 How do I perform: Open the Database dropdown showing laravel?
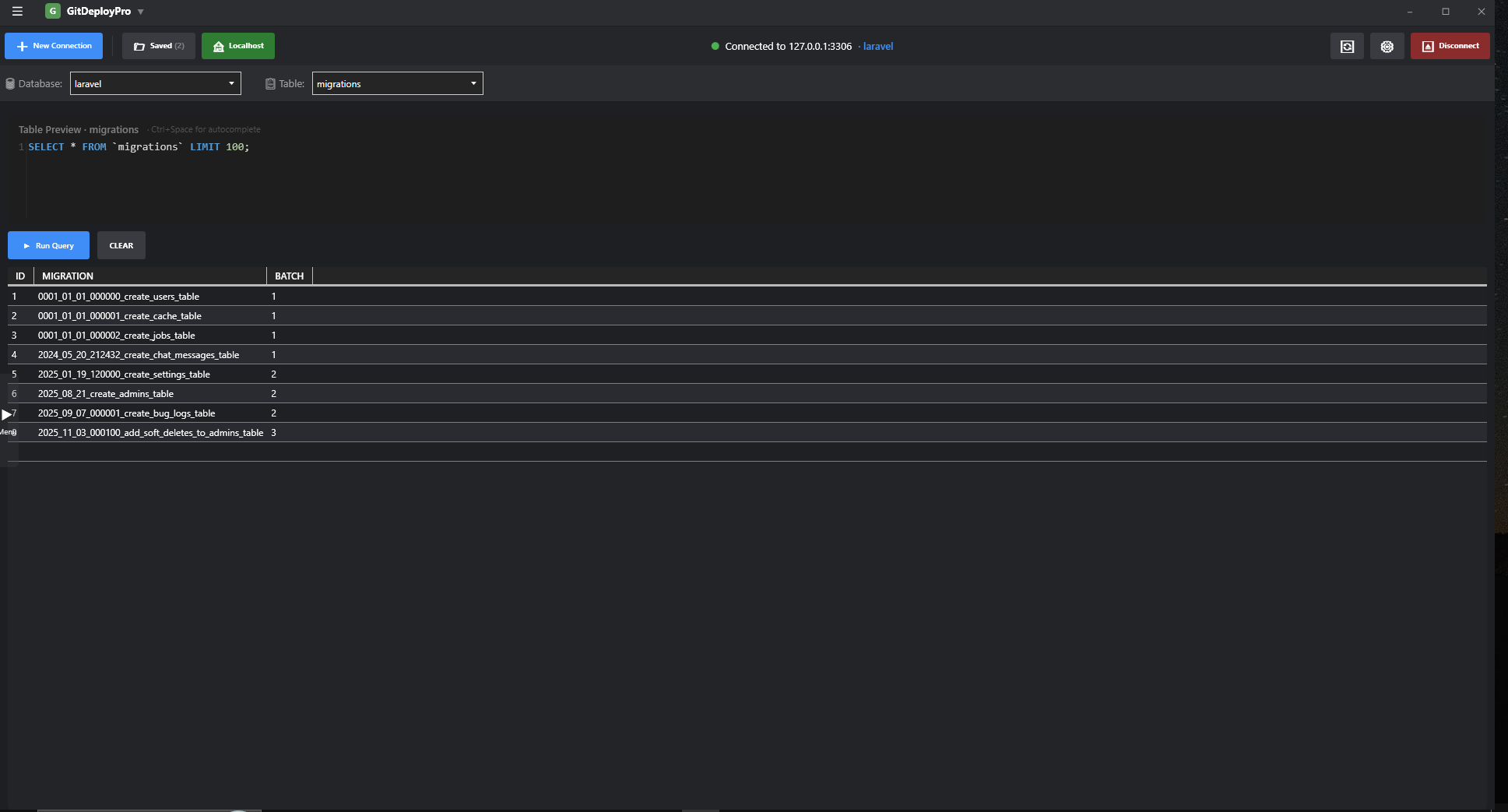[155, 83]
